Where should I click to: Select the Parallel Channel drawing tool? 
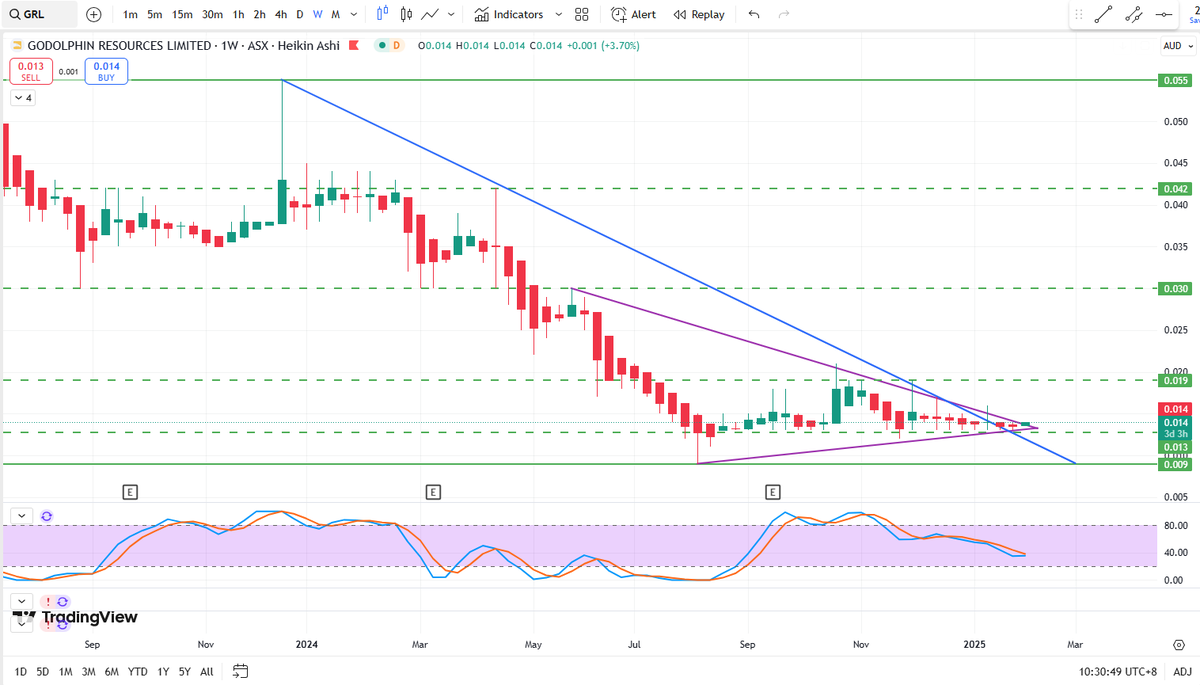pyautogui.click(x=1133, y=15)
